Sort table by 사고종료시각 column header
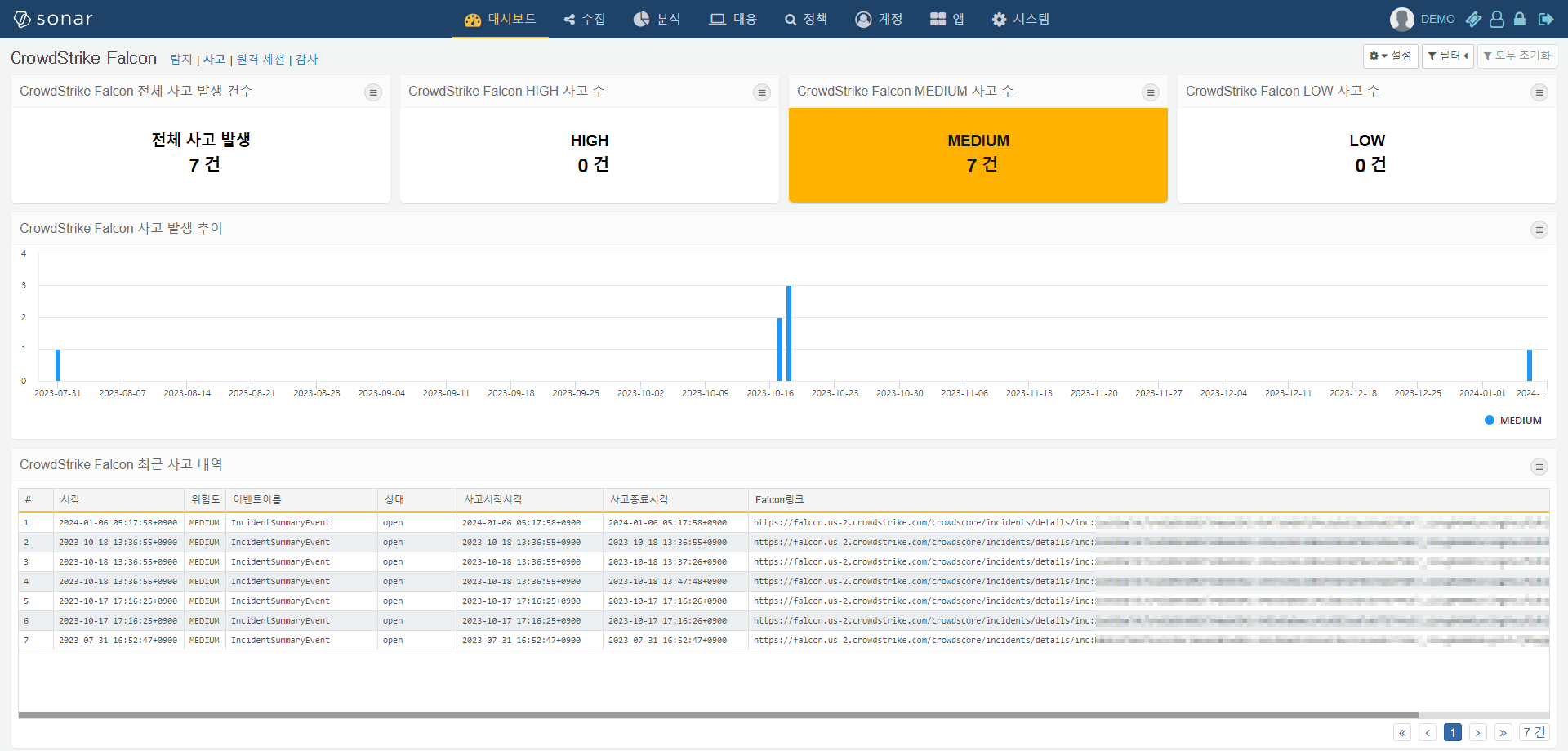This screenshot has width=1568, height=751. pos(675,499)
